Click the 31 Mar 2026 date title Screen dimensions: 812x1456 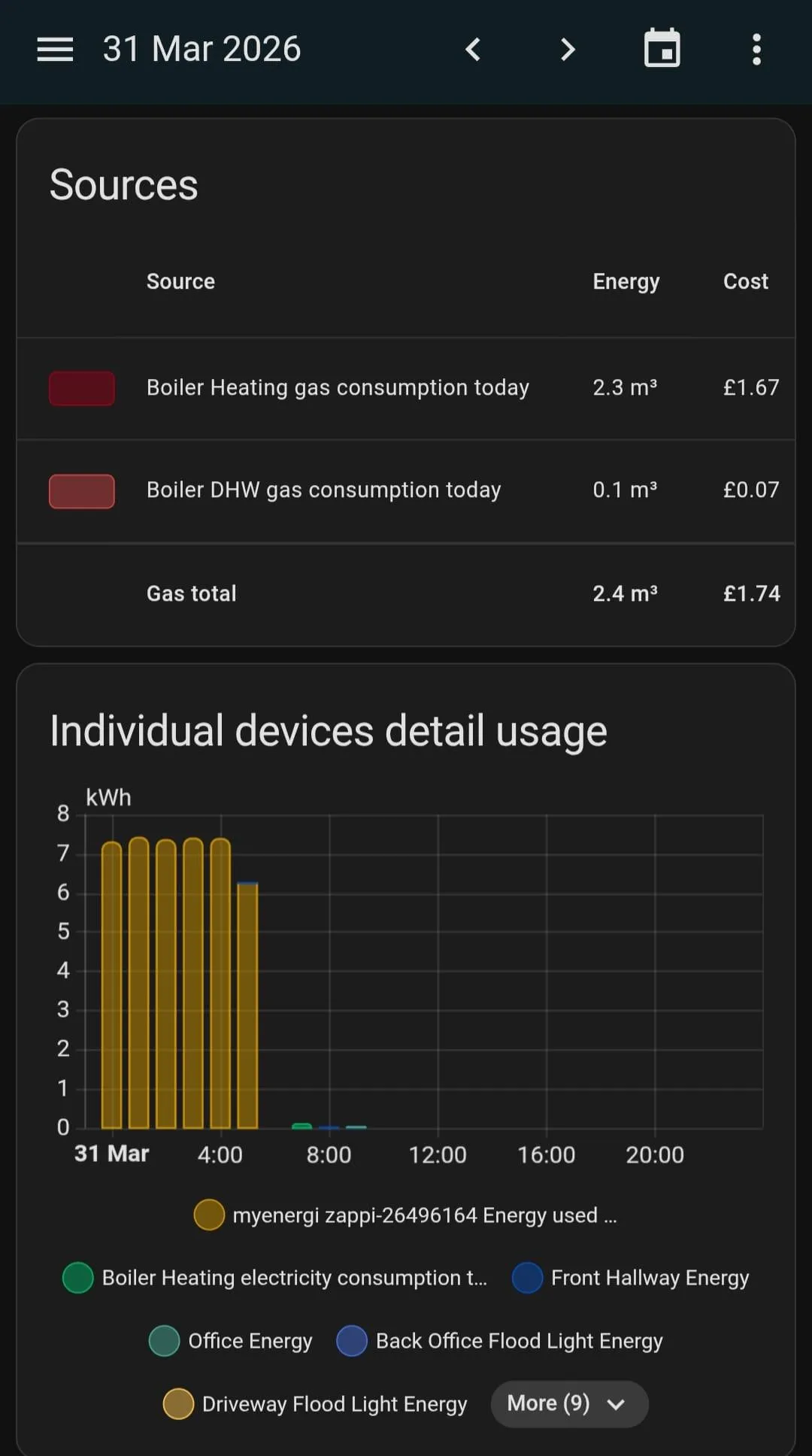201,50
